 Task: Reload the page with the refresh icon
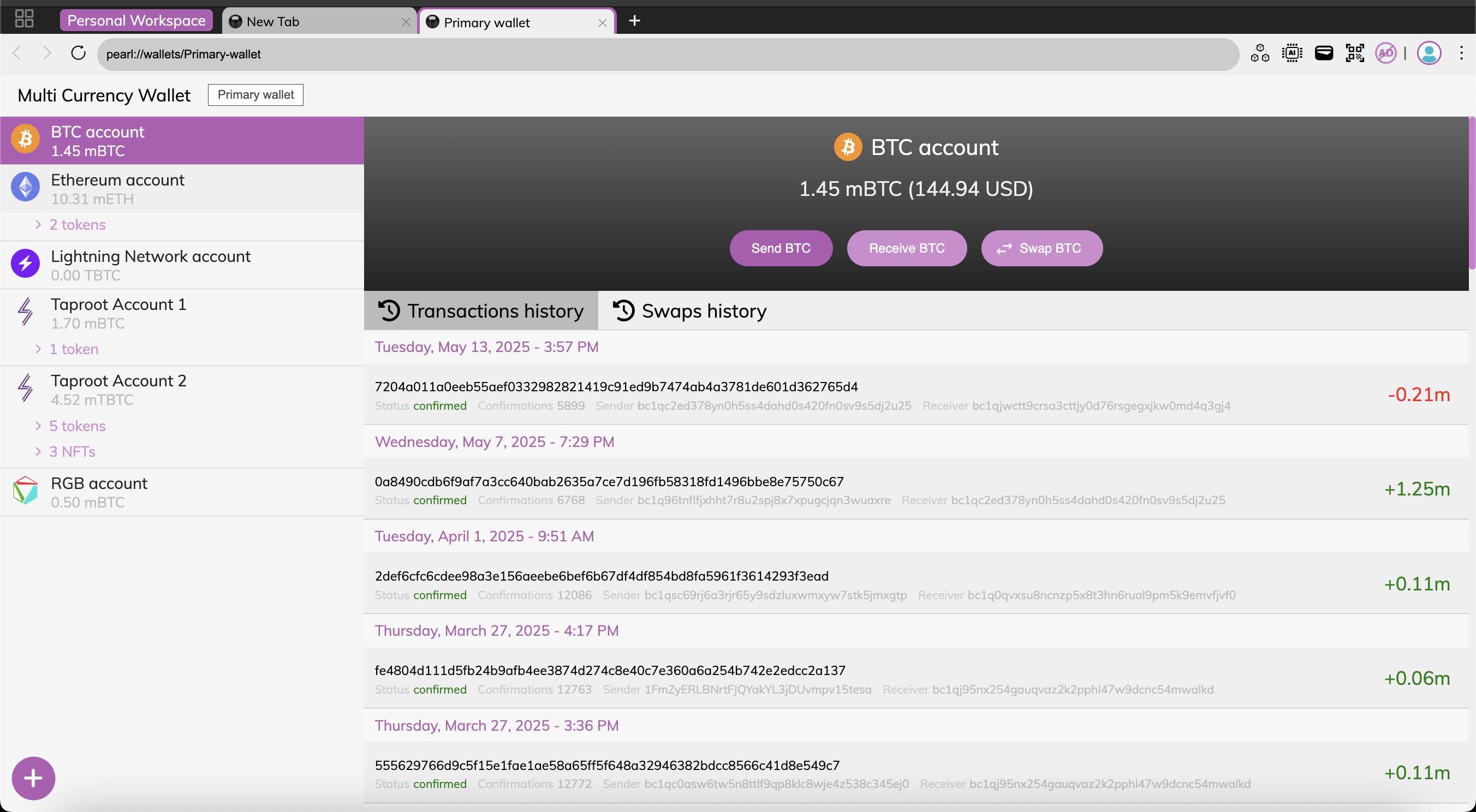click(79, 54)
